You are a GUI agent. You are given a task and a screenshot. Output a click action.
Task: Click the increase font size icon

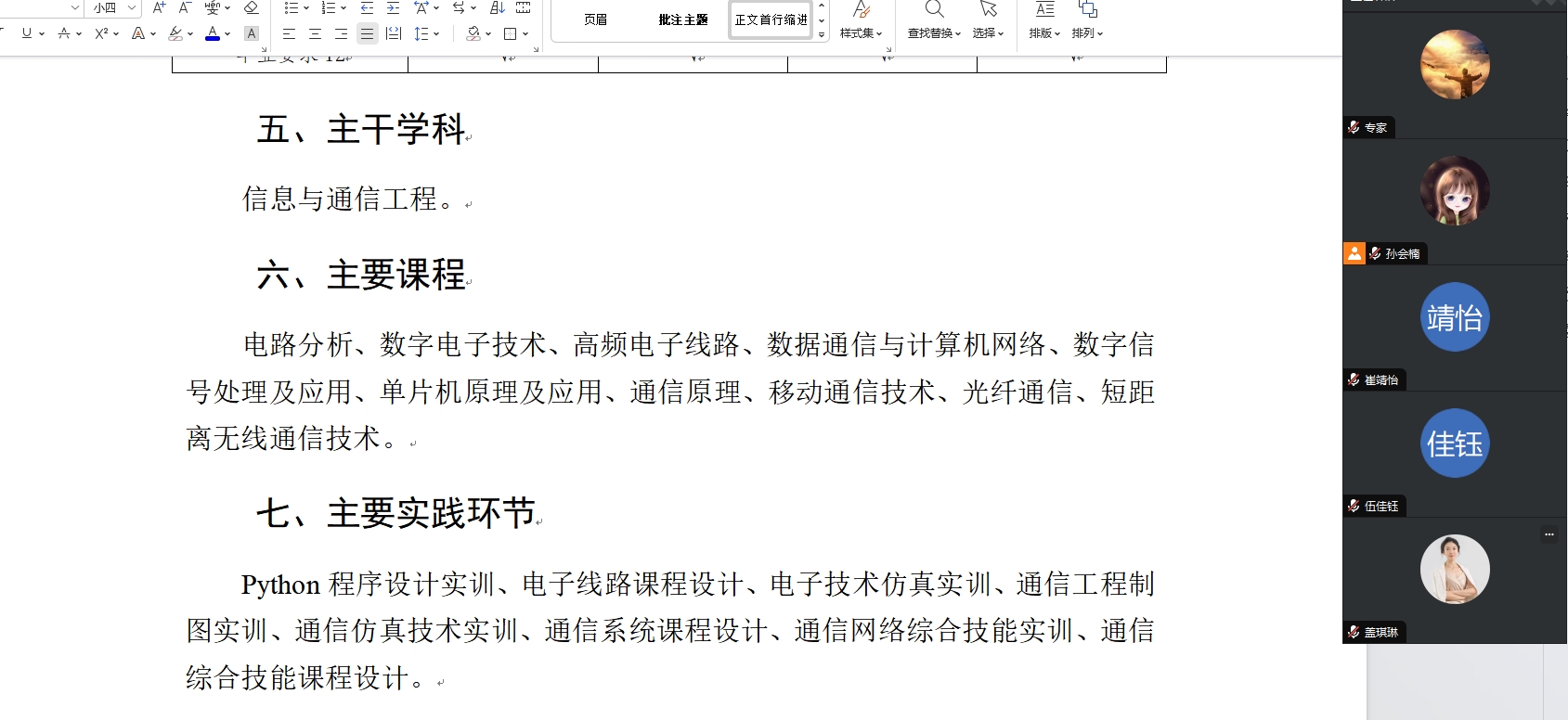[159, 8]
